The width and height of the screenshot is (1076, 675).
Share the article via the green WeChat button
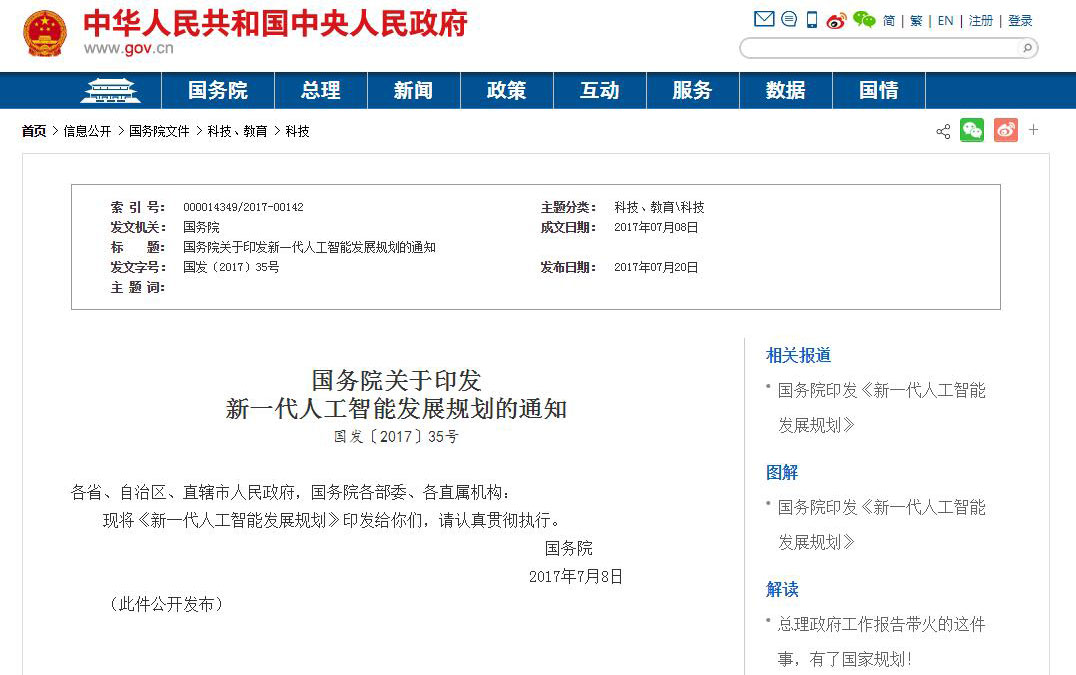tap(972, 130)
